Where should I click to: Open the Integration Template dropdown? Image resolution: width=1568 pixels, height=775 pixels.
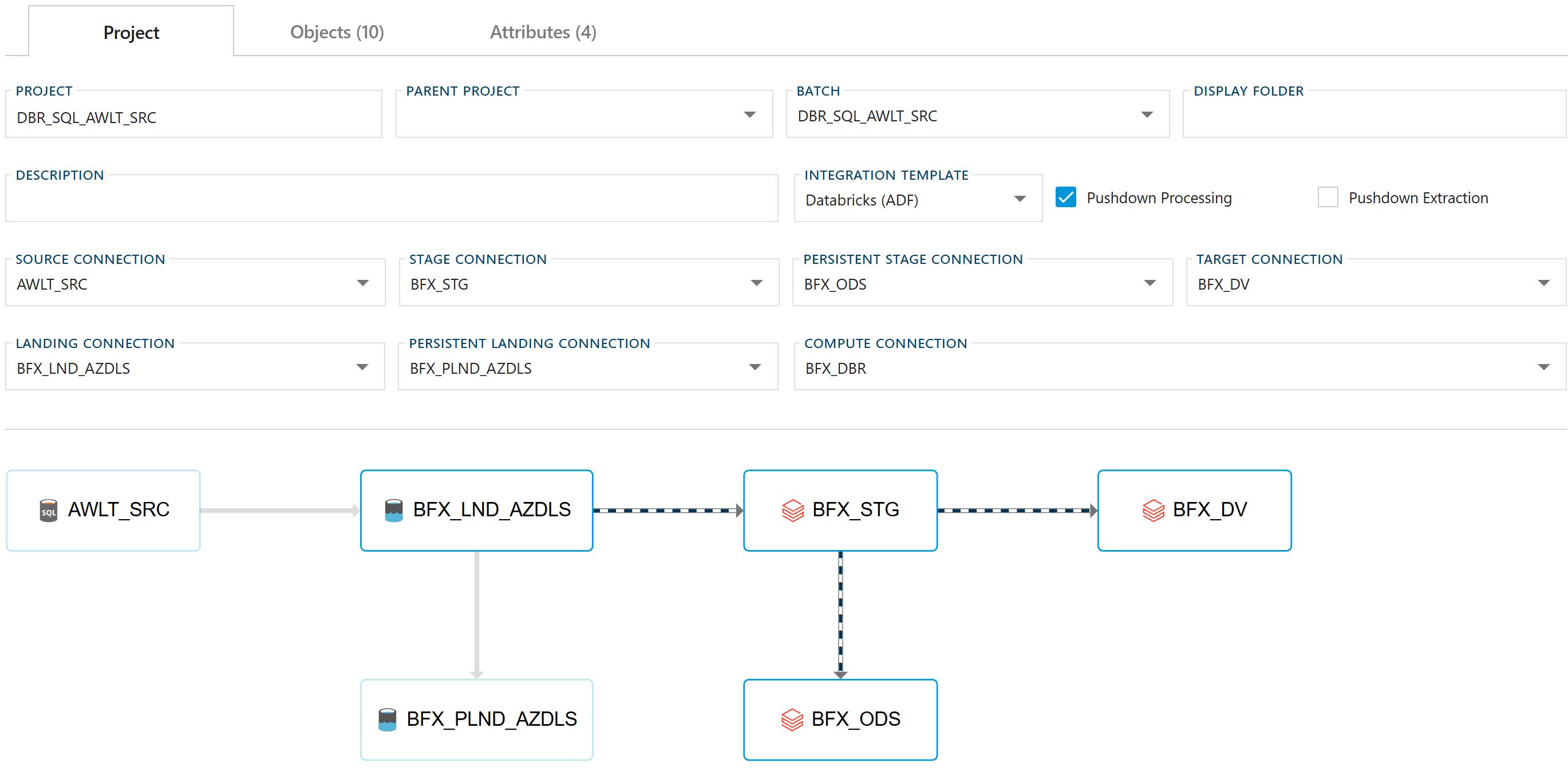point(1020,199)
